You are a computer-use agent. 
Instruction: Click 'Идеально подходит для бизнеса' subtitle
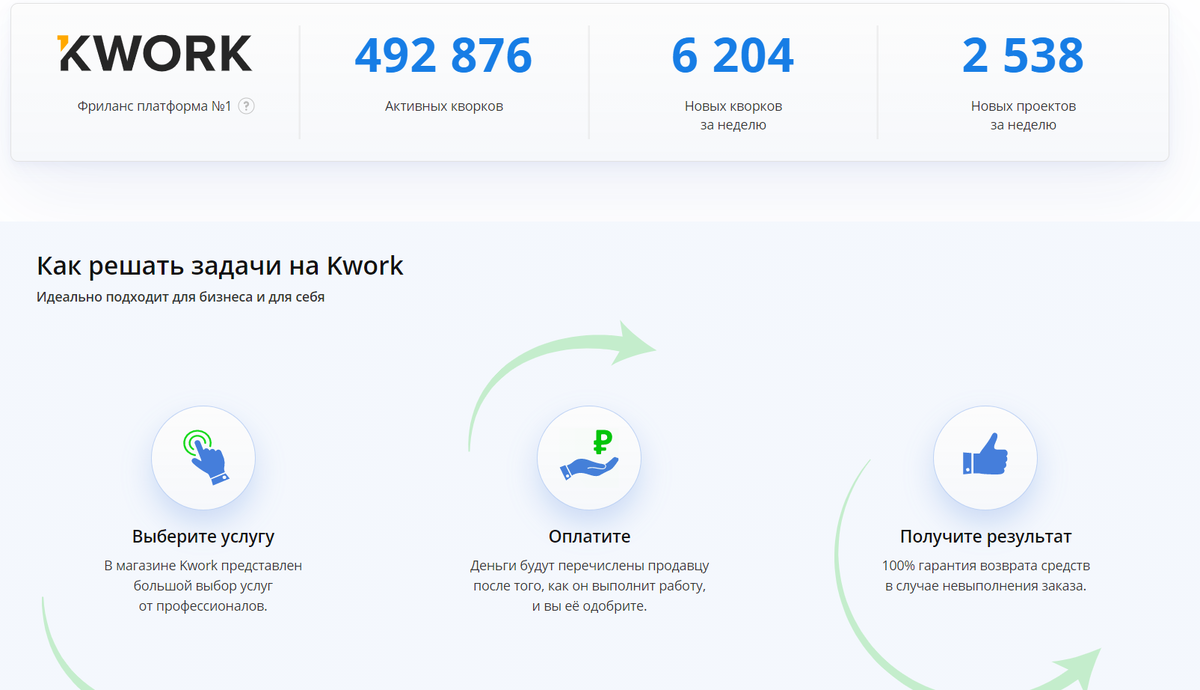[x=180, y=297]
